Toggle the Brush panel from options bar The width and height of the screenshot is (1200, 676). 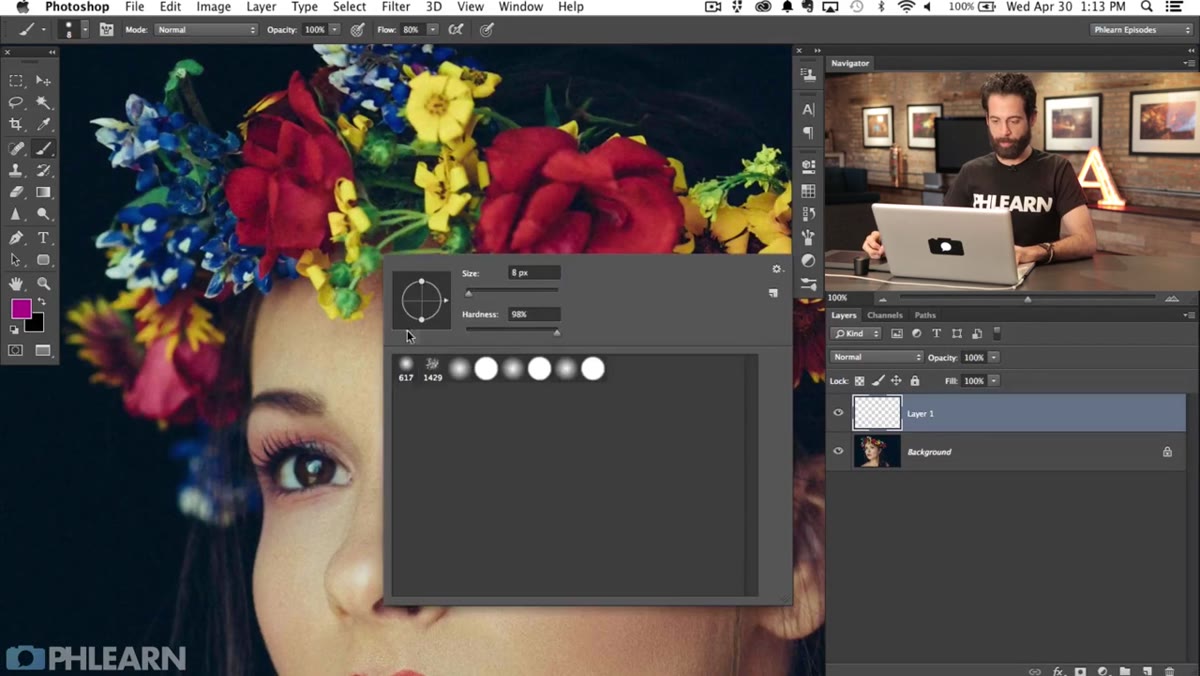click(106, 30)
